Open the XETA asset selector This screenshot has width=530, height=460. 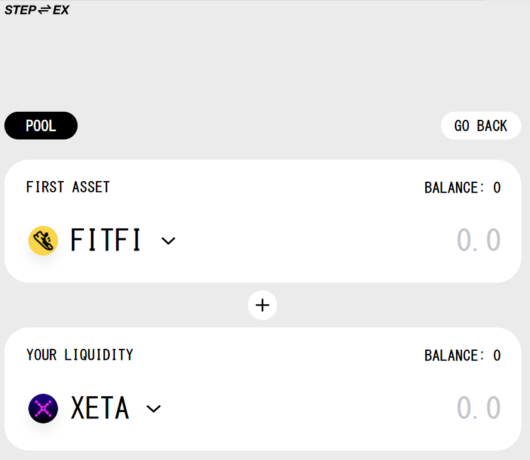pos(94,408)
